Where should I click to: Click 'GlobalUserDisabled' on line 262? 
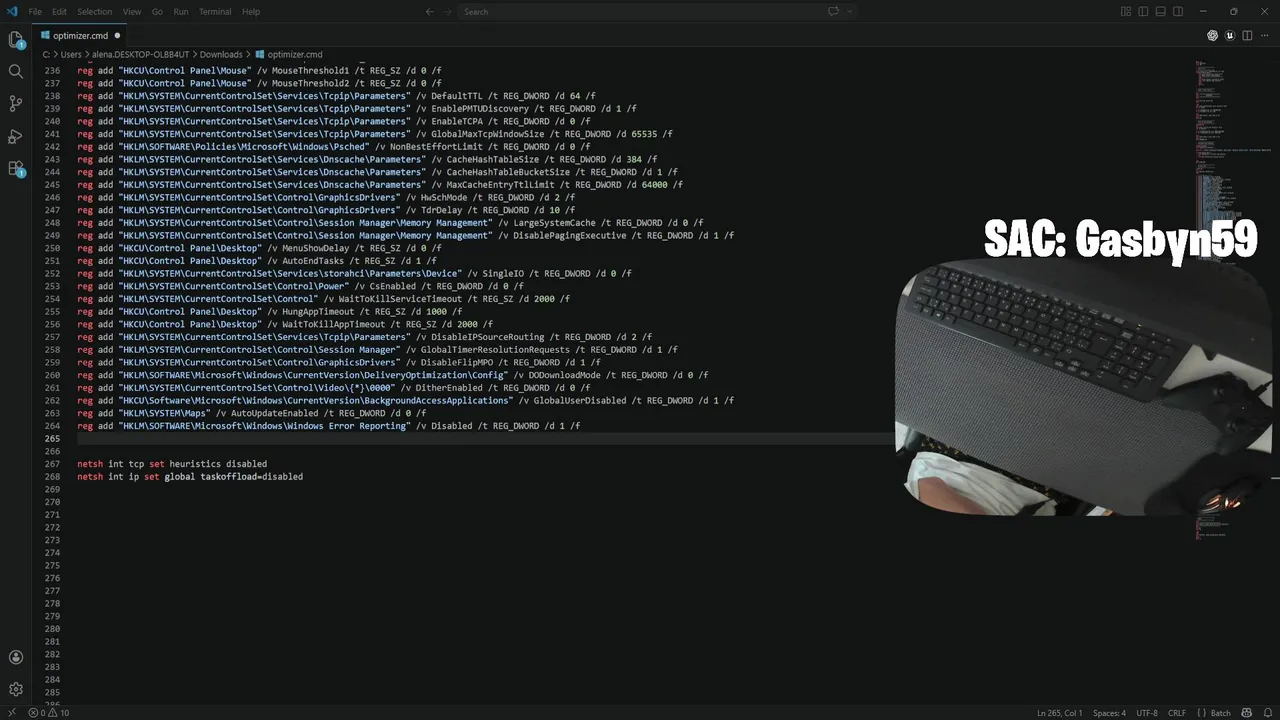tap(580, 400)
